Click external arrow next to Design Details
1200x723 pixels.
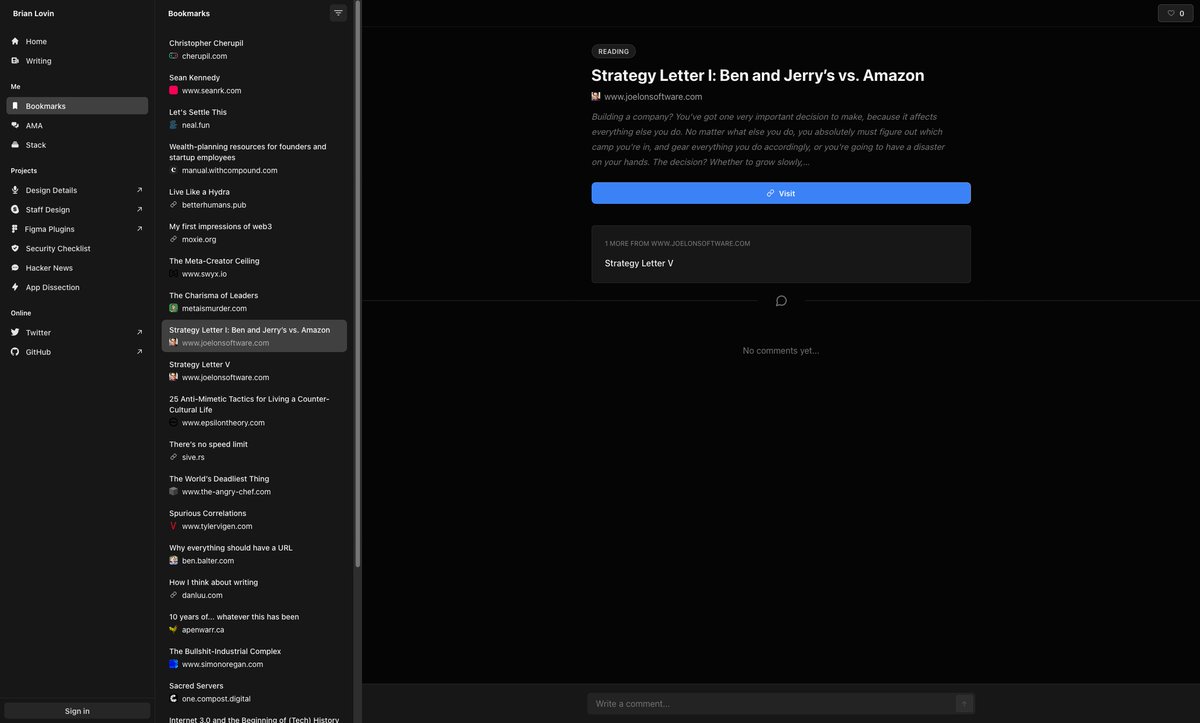139,190
